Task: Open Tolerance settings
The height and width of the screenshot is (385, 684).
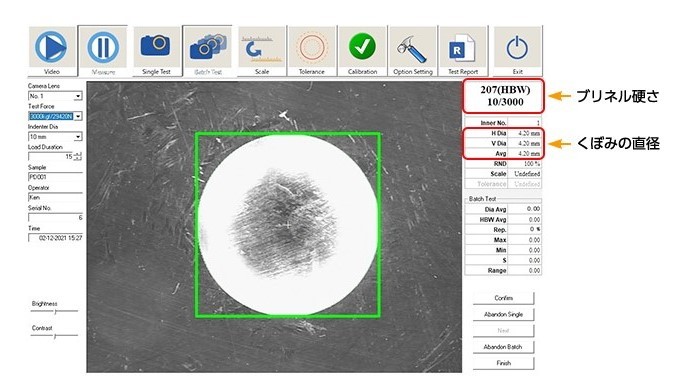Action: 311,51
